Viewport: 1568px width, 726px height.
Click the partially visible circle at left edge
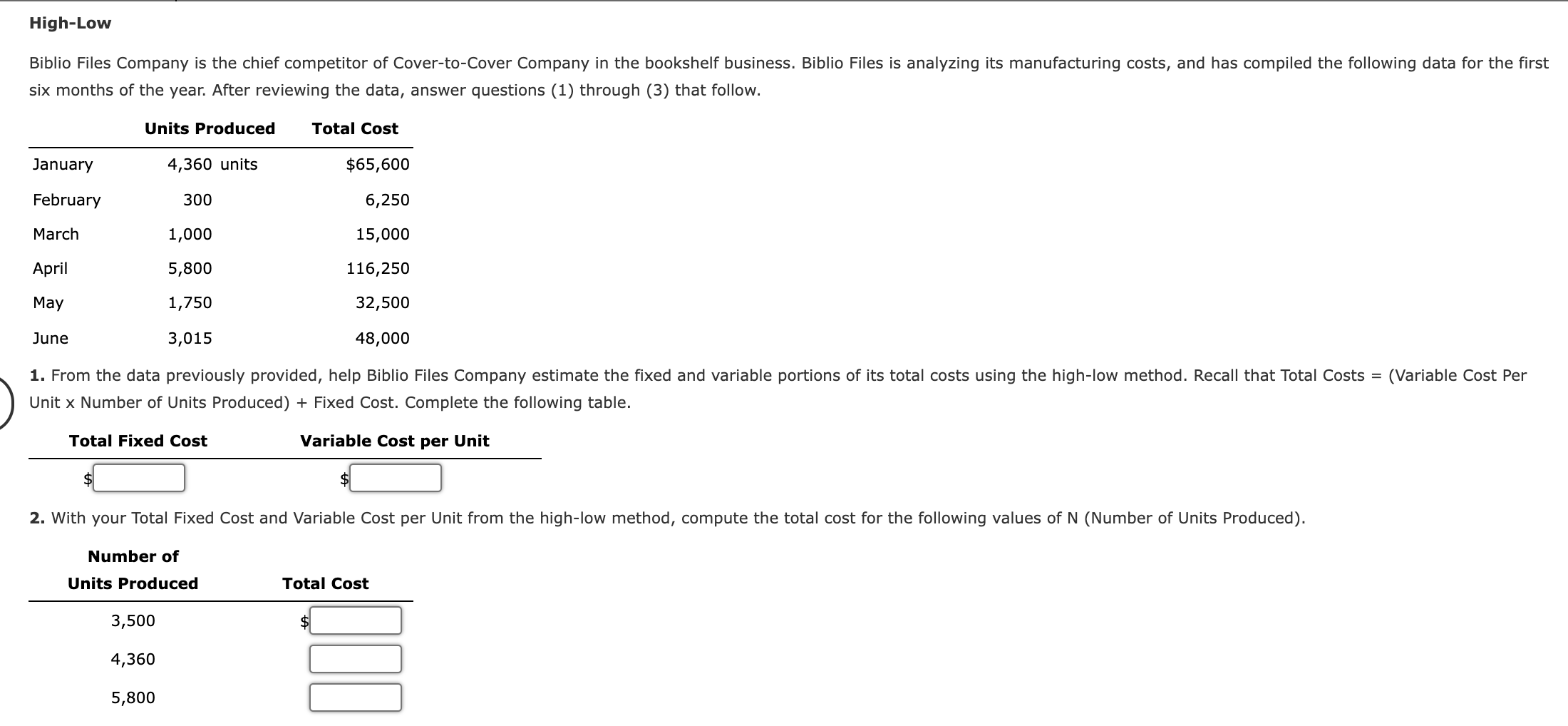point(4,402)
